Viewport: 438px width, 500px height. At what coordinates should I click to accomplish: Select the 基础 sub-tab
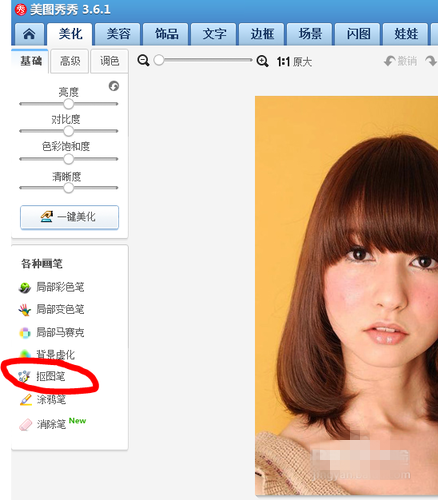(31, 61)
